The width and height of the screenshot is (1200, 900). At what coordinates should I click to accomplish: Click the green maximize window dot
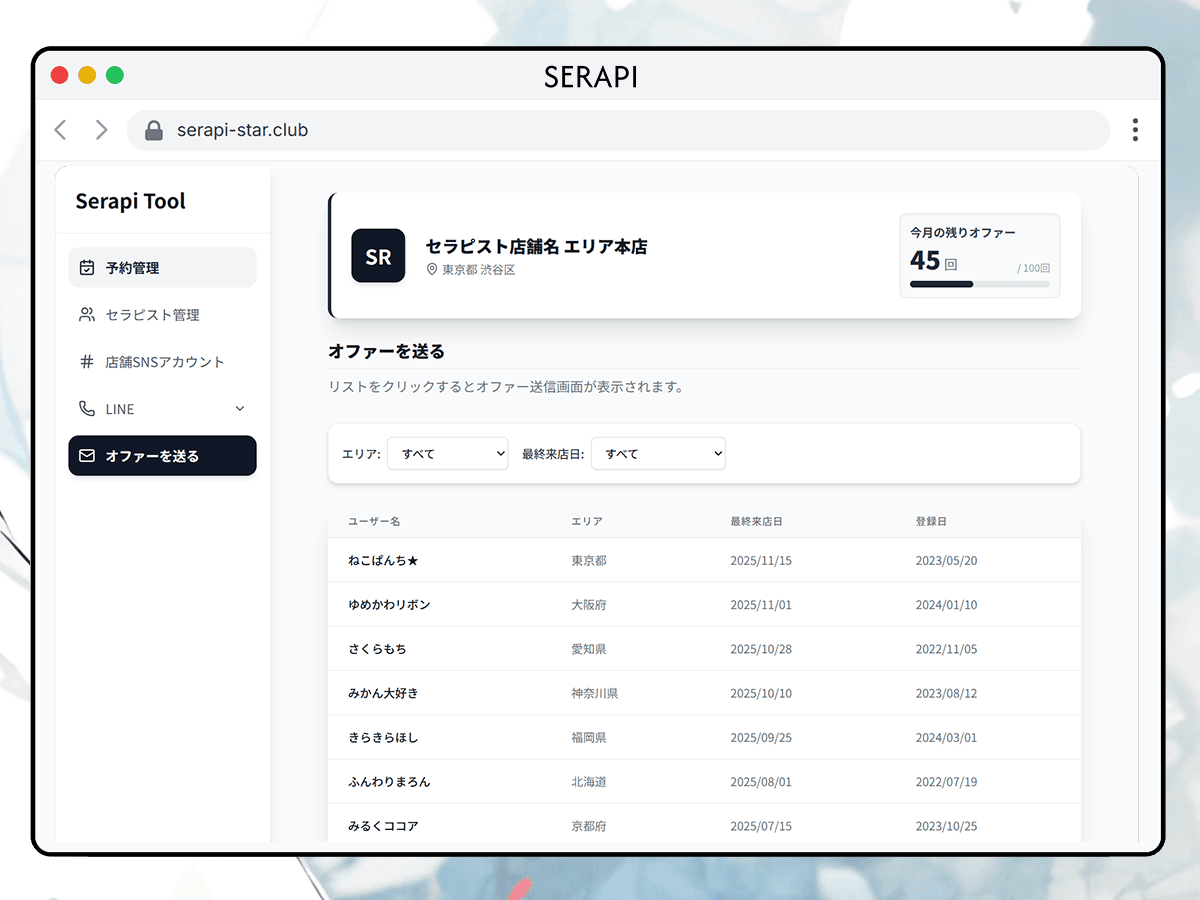[115, 75]
